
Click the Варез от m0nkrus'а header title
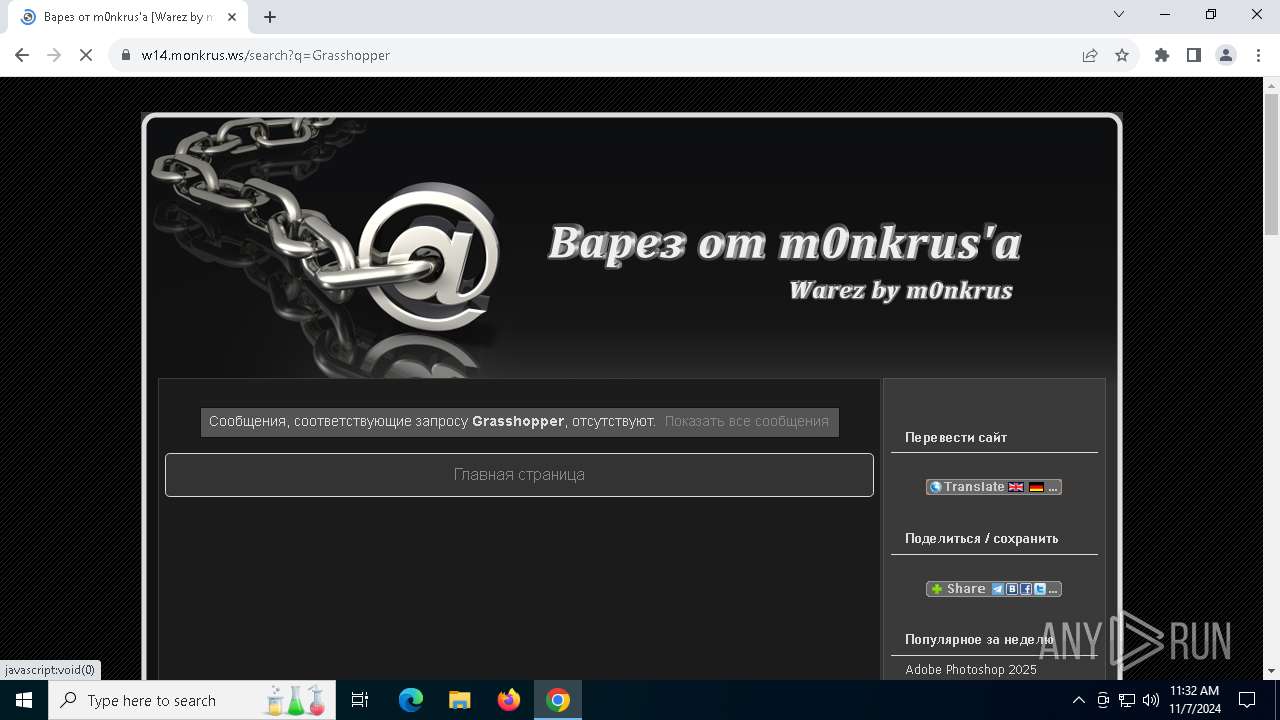pyautogui.click(x=785, y=242)
